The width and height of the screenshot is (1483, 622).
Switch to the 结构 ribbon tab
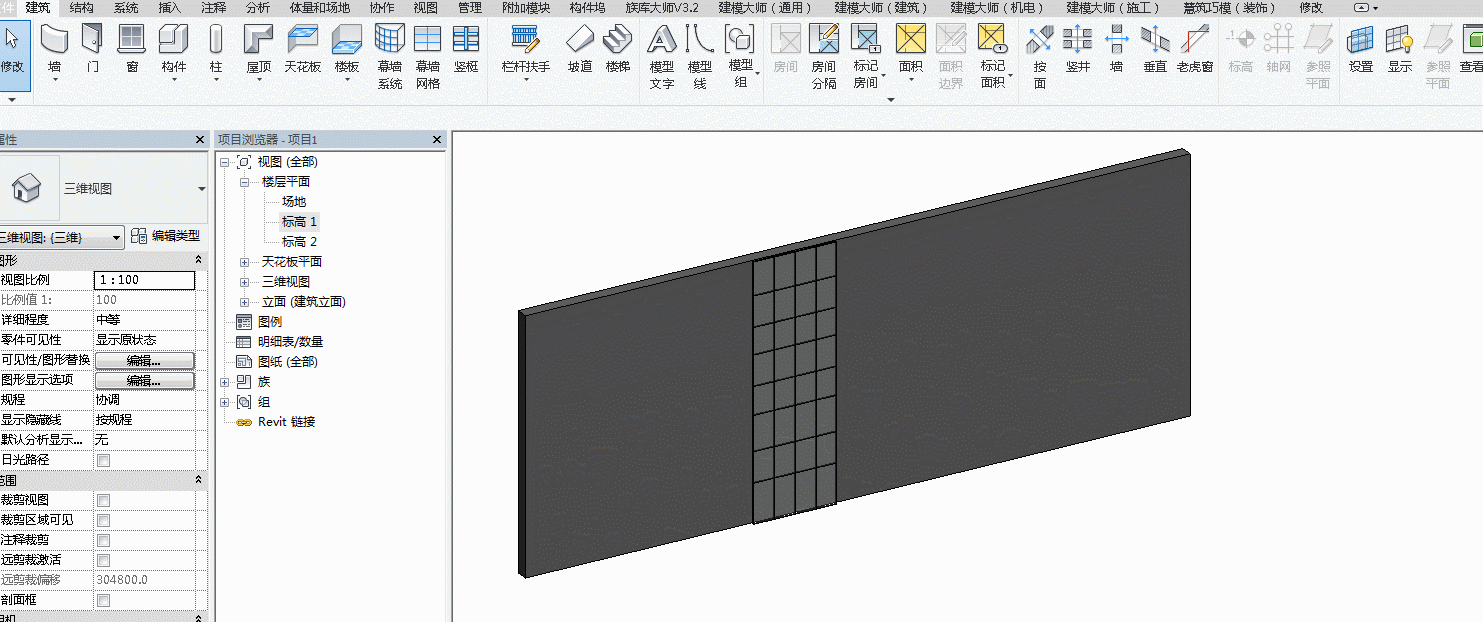82,7
